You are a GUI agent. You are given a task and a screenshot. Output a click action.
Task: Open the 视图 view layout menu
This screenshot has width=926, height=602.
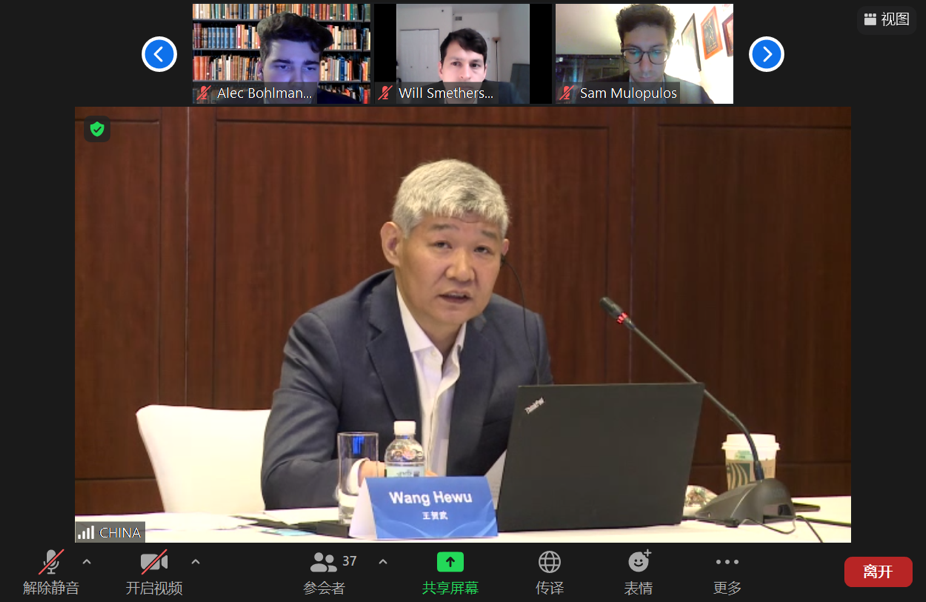click(x=886, y=19)
